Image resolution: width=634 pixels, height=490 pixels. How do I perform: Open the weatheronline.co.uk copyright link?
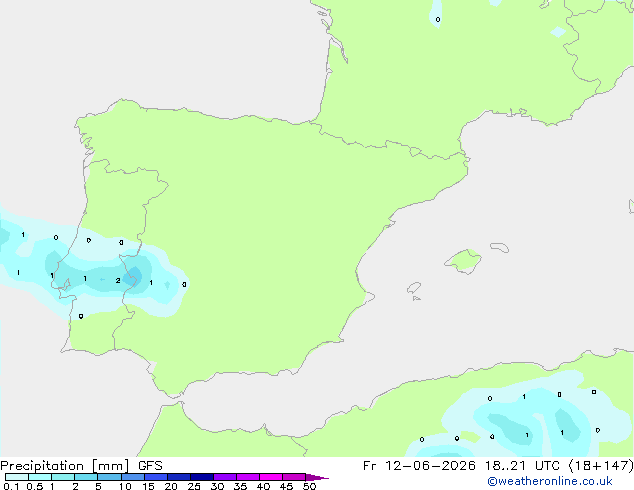549,481
